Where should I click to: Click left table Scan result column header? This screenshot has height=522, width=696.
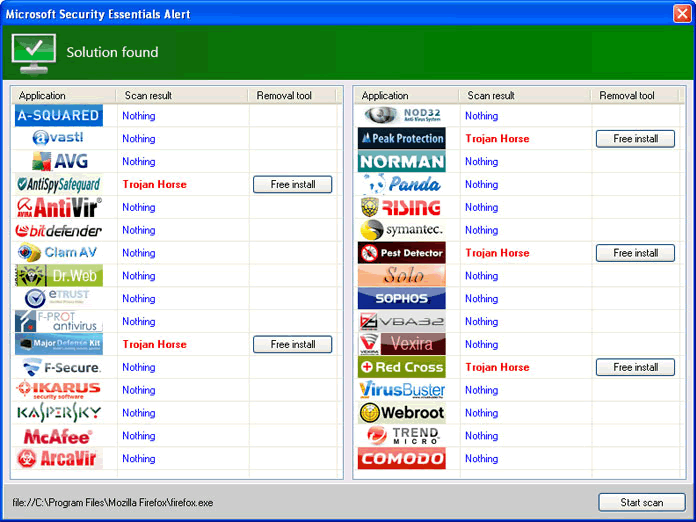click(182, 95)
